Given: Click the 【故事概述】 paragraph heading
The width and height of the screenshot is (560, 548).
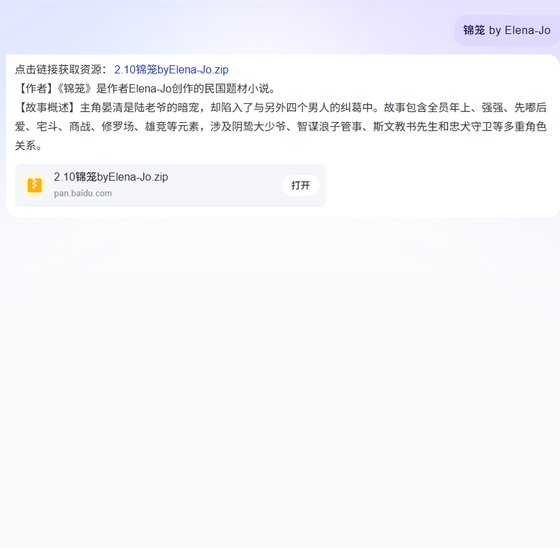Looking at the screenshot, I should [46, 107].
